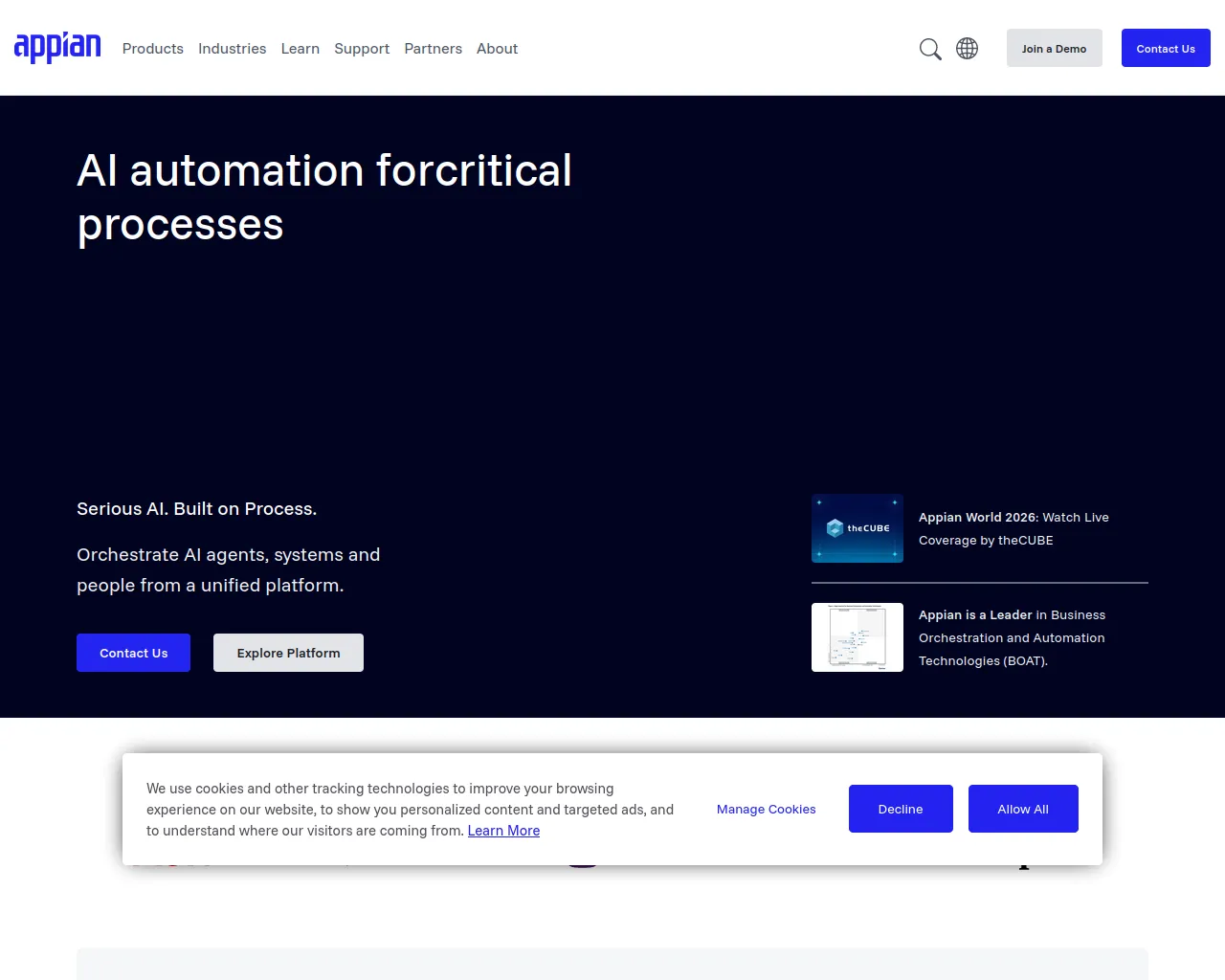1225x980 pixels.
Task: Click the Explore Platform button
Action: pos(288,653)
